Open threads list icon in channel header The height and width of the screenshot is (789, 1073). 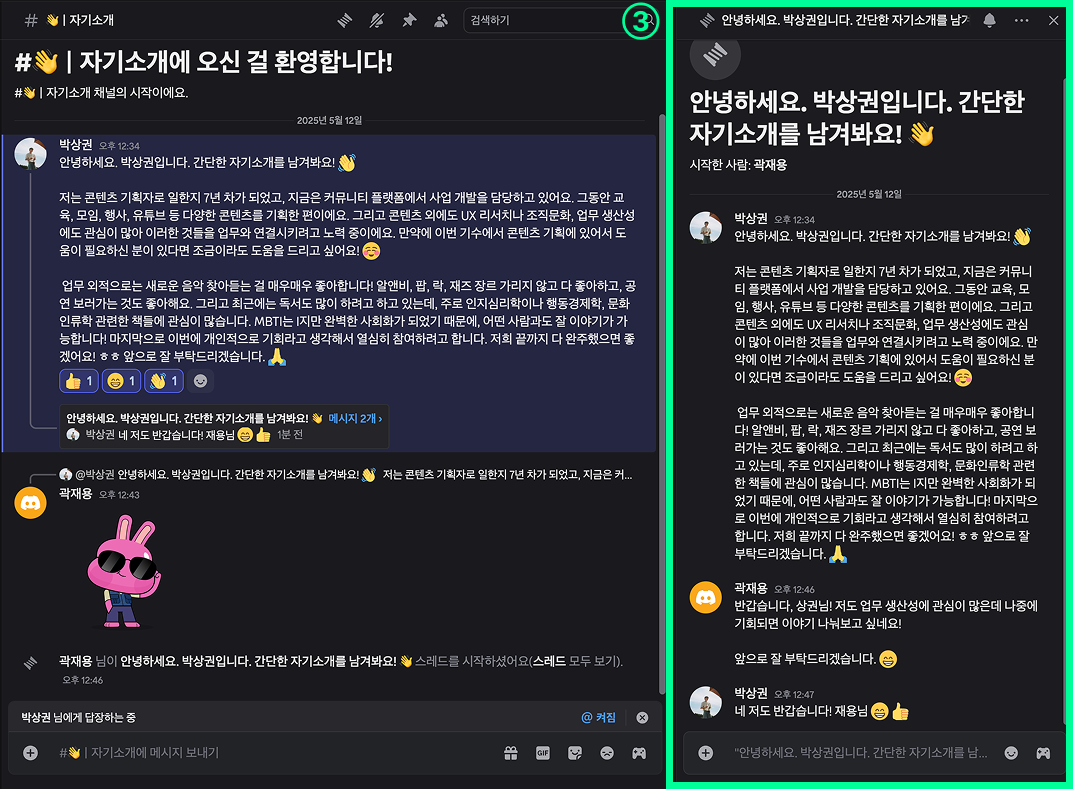click(x=345, y=21)
